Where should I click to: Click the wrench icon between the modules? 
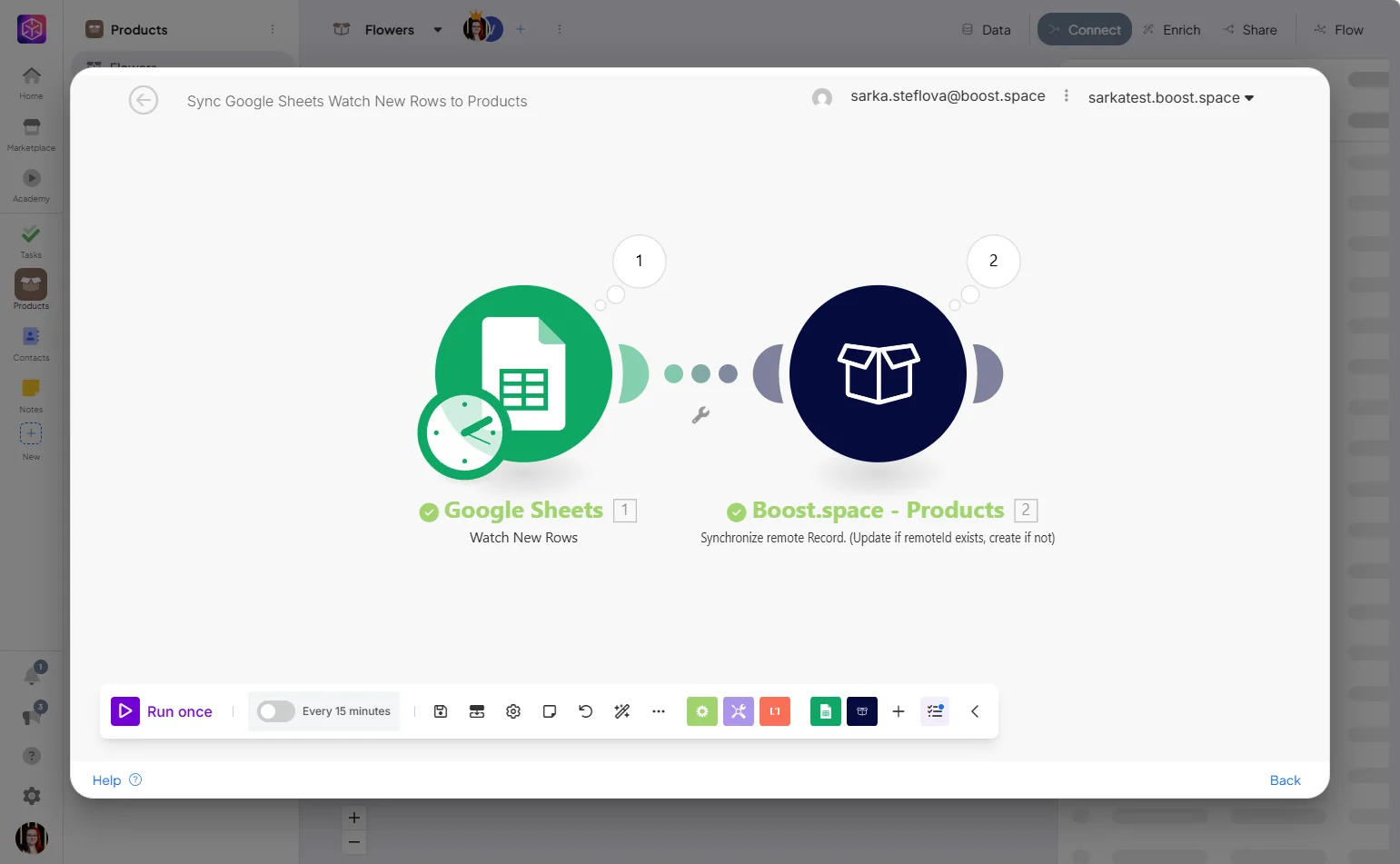(x=700, y=415)
